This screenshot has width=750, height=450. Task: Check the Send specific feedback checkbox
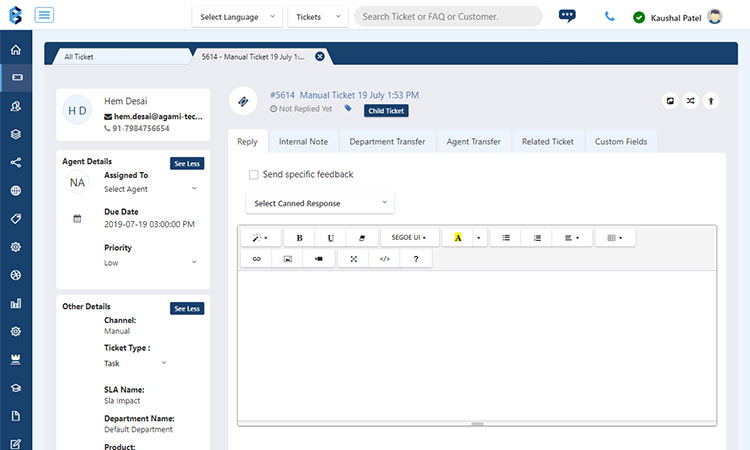coord(254,175)
